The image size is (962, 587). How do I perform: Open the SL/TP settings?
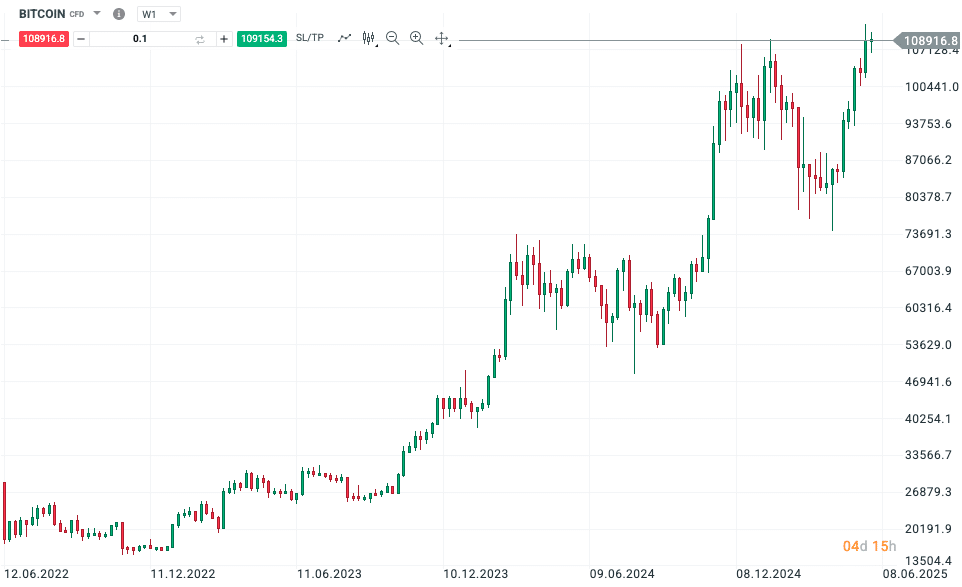310,37
